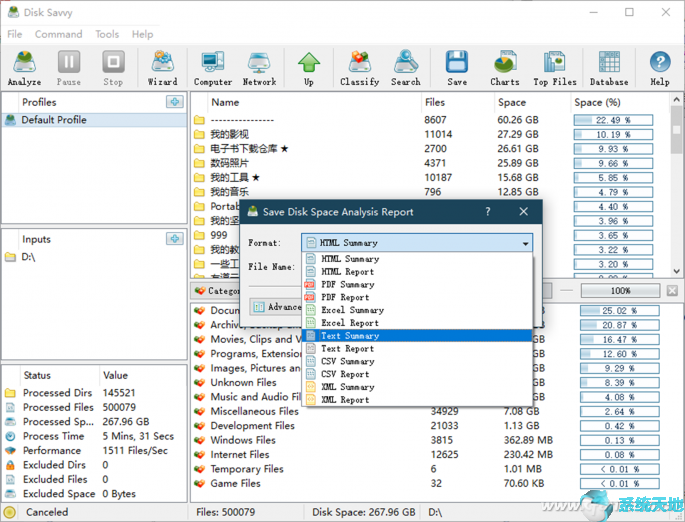Click folder list scrollbar down arrow

tap(676, 271)
